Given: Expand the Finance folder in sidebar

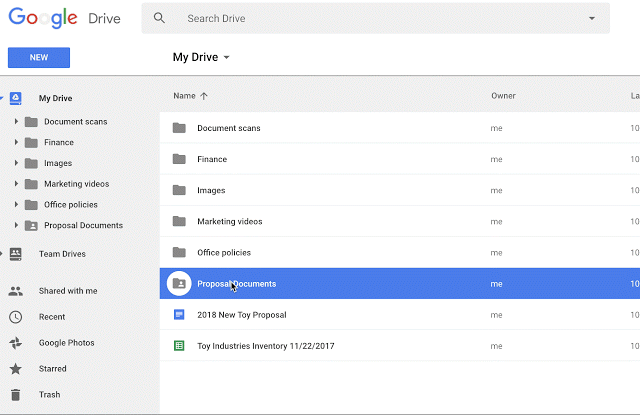Looking at the screenshot, I should [x=17, y=143].
